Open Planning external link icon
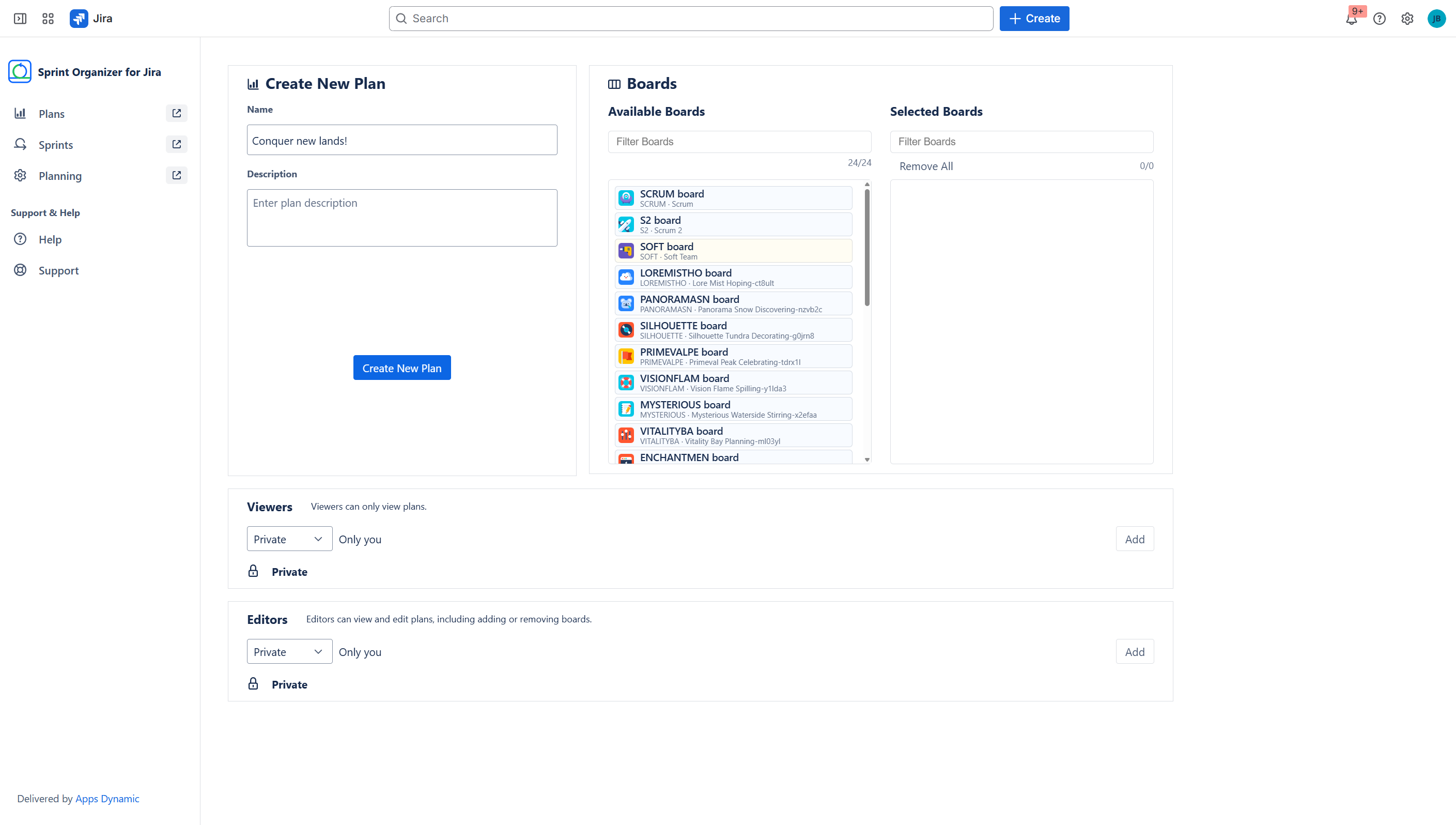The width and height of the screenshot is (1456, 825). click(x=177, y=176)
